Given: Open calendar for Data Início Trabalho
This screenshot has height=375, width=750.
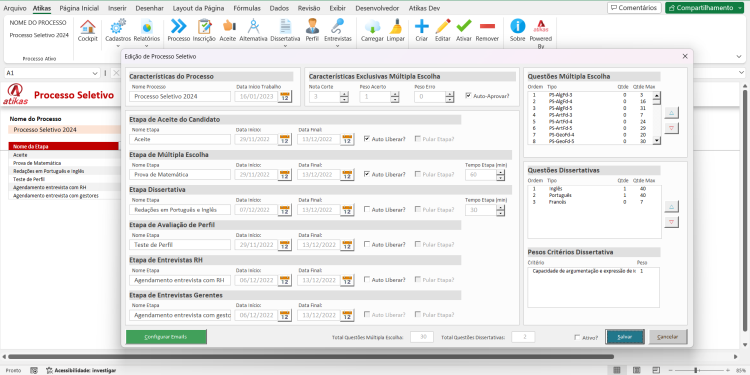Looking at the screenshot, I should [285, 97].
